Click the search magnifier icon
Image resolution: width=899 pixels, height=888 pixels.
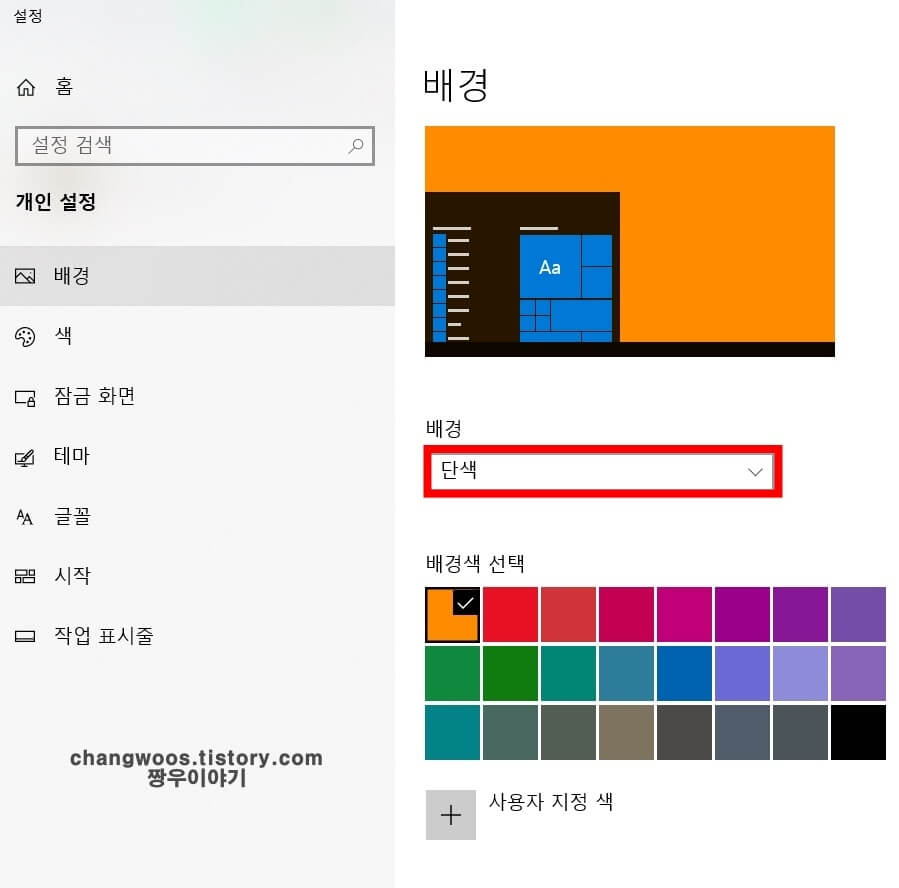(x=356, y=146)
